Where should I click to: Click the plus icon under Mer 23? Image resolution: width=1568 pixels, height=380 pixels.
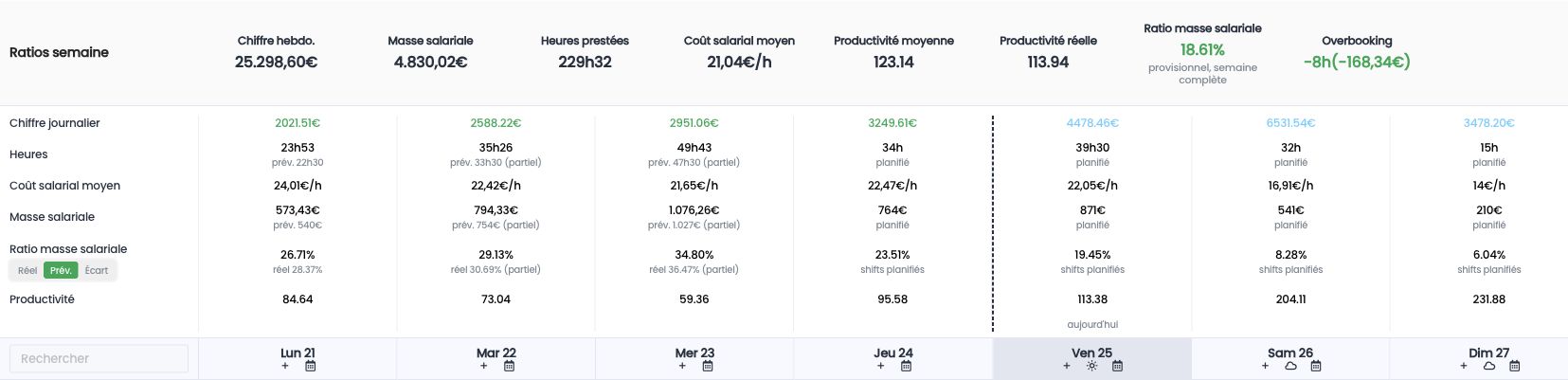682,366
